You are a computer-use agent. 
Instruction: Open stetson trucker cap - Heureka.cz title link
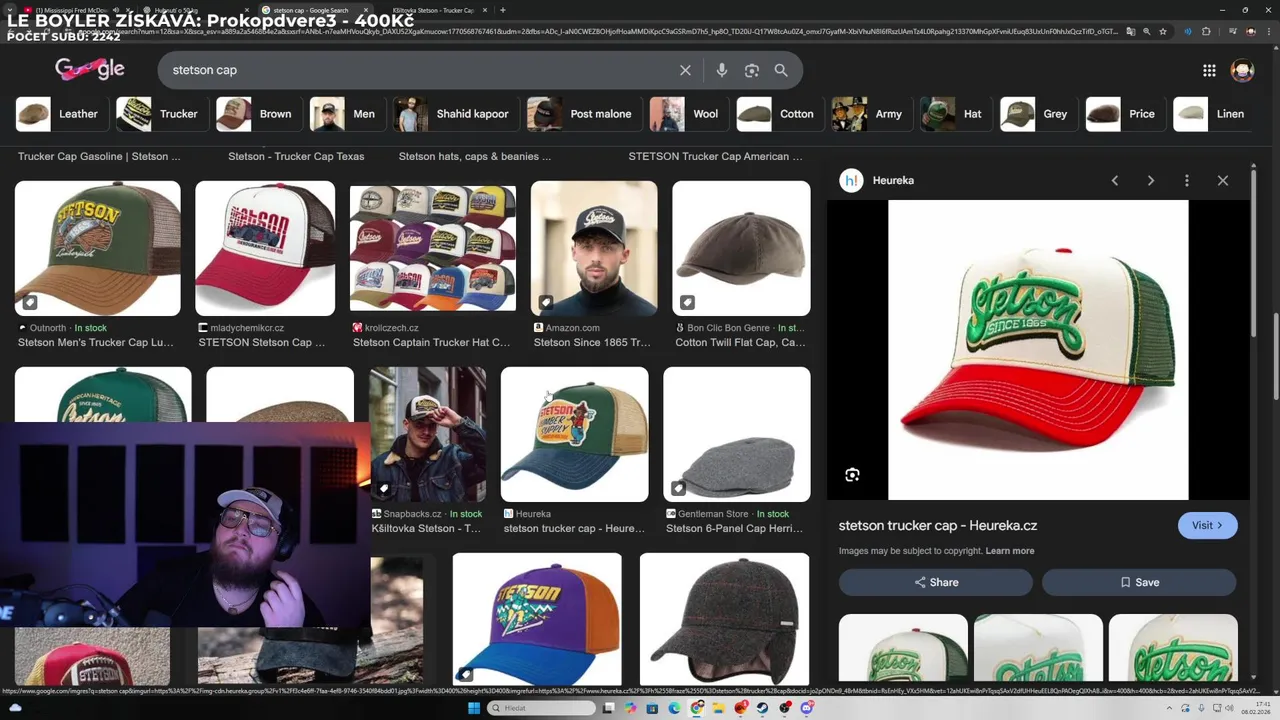coord(938,525)
